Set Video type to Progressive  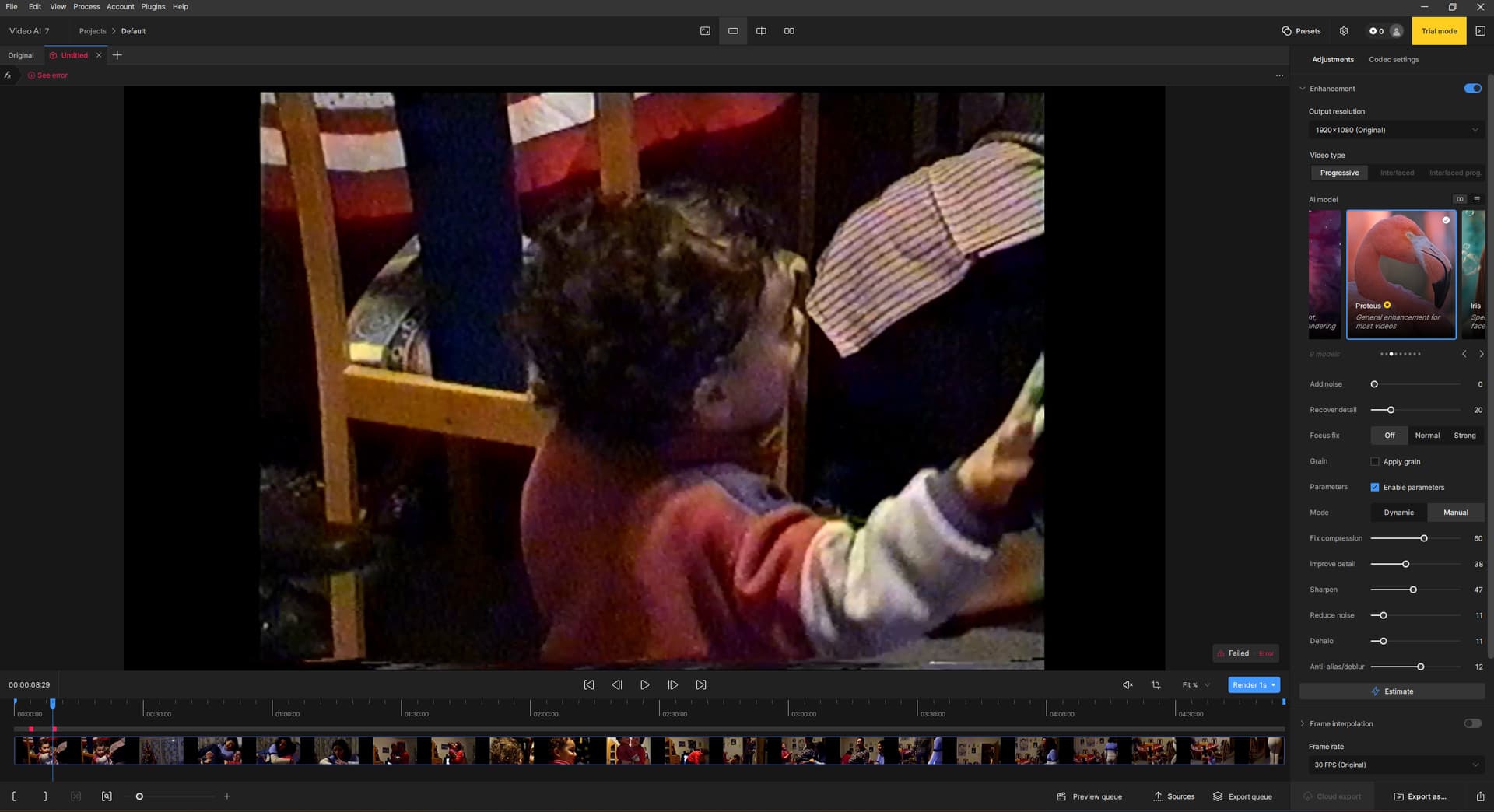pos(1339,173)
